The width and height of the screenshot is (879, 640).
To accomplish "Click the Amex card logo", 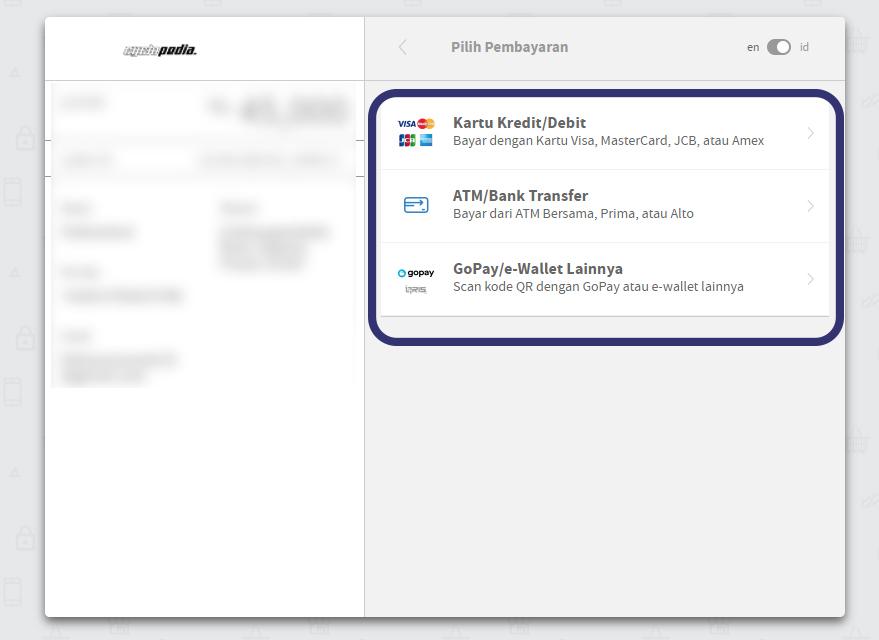I will click(x=426, y=140).
